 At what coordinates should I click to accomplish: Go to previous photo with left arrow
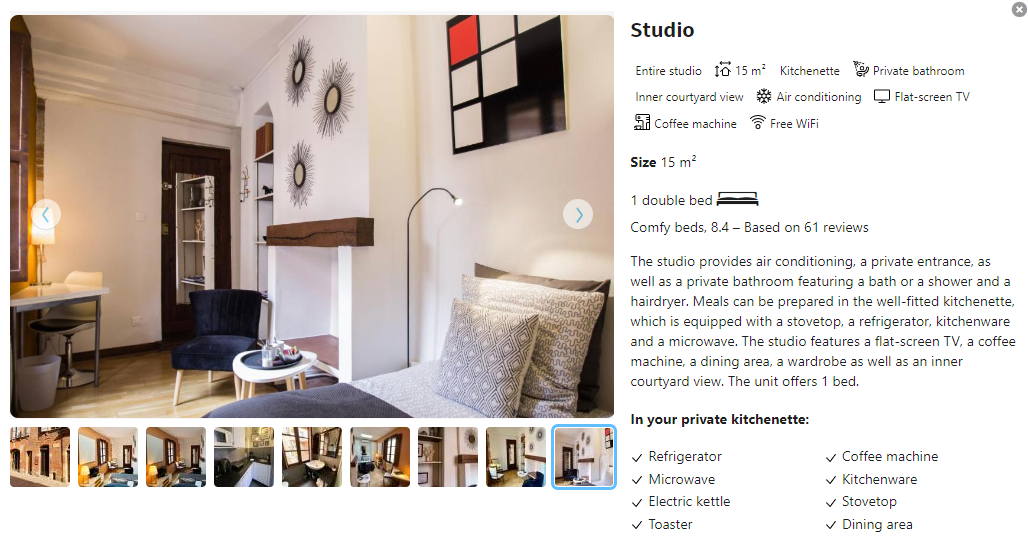pyautogui.click(x=46, y=214)
